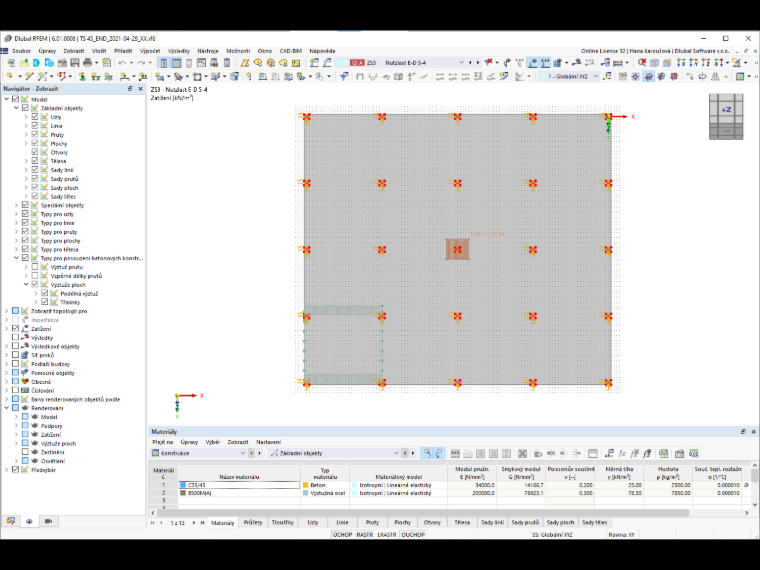Switch to the Plochy tab

point(402,522)
